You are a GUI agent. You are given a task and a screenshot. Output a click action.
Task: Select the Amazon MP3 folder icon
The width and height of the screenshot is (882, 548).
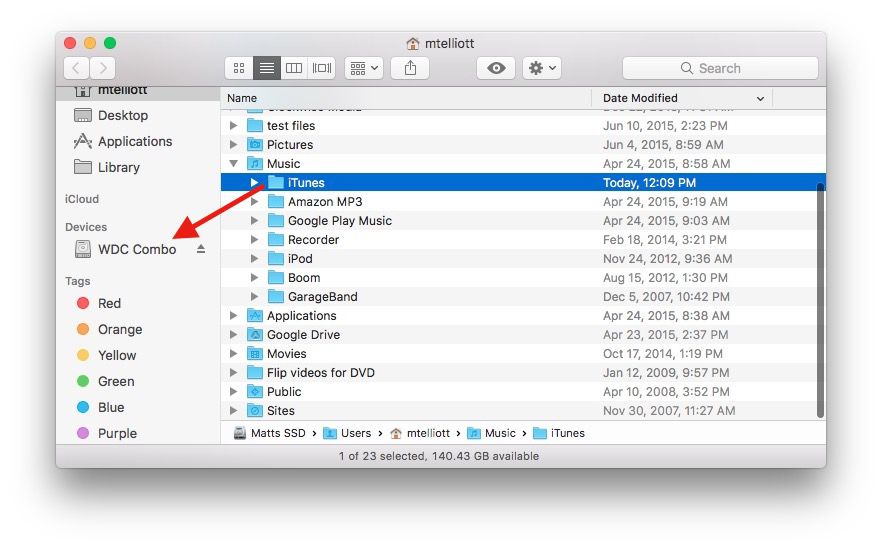coord(276,201)
